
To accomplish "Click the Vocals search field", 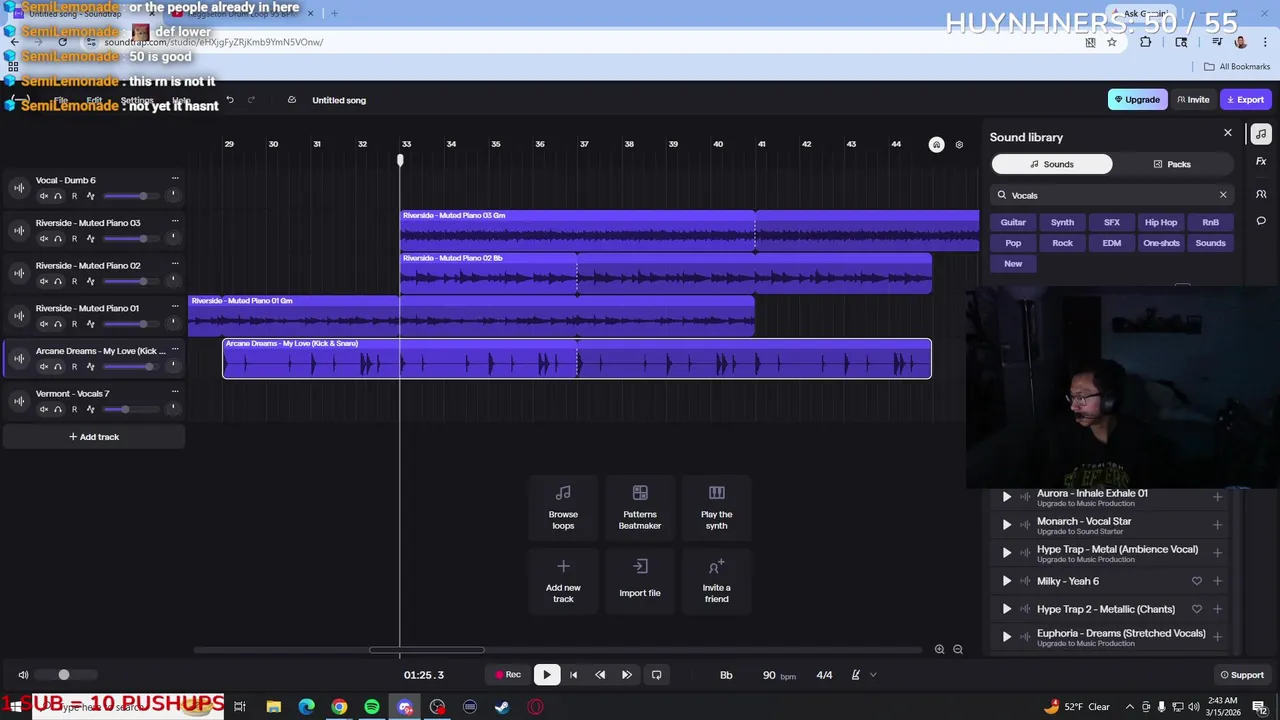I will pyautogui.click(x=1110, y=195).
